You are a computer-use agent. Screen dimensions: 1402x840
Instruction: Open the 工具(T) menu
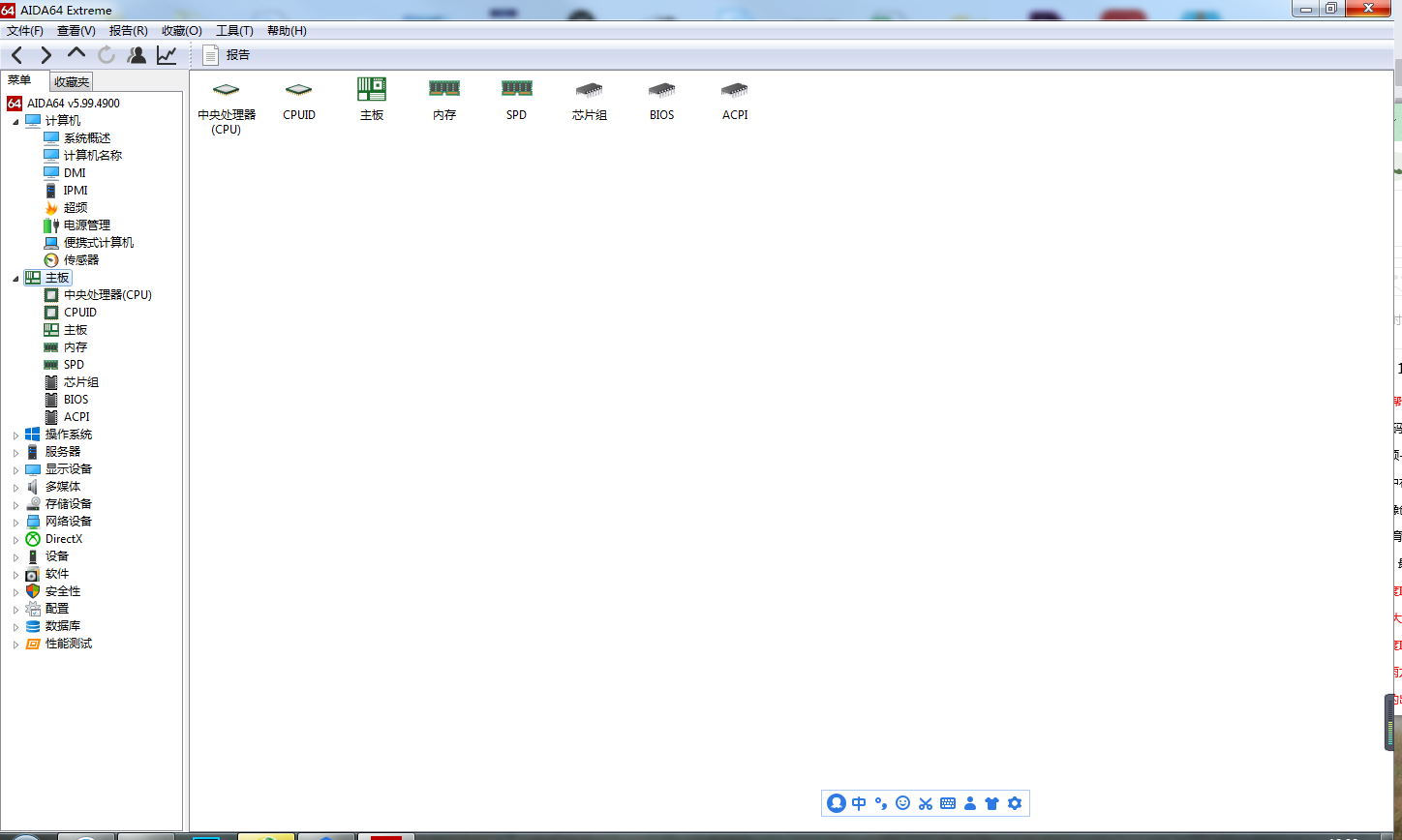234,31
